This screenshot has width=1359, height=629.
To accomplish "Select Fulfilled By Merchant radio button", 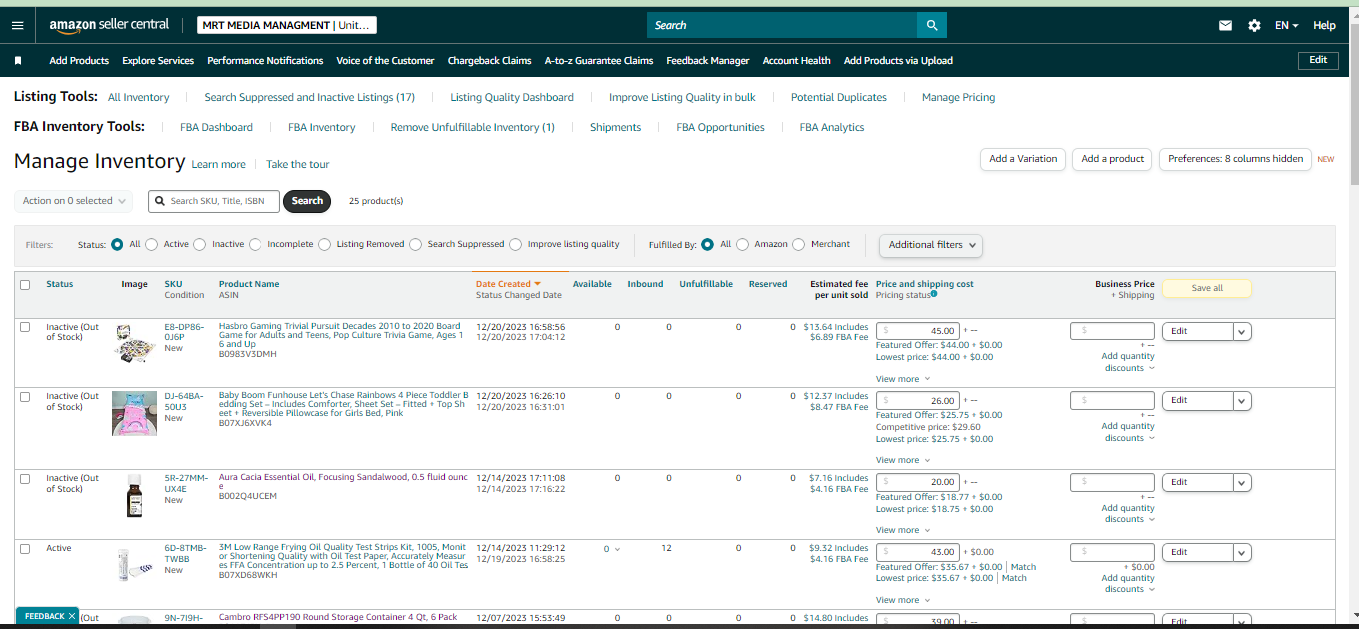I will click(799, 244).
